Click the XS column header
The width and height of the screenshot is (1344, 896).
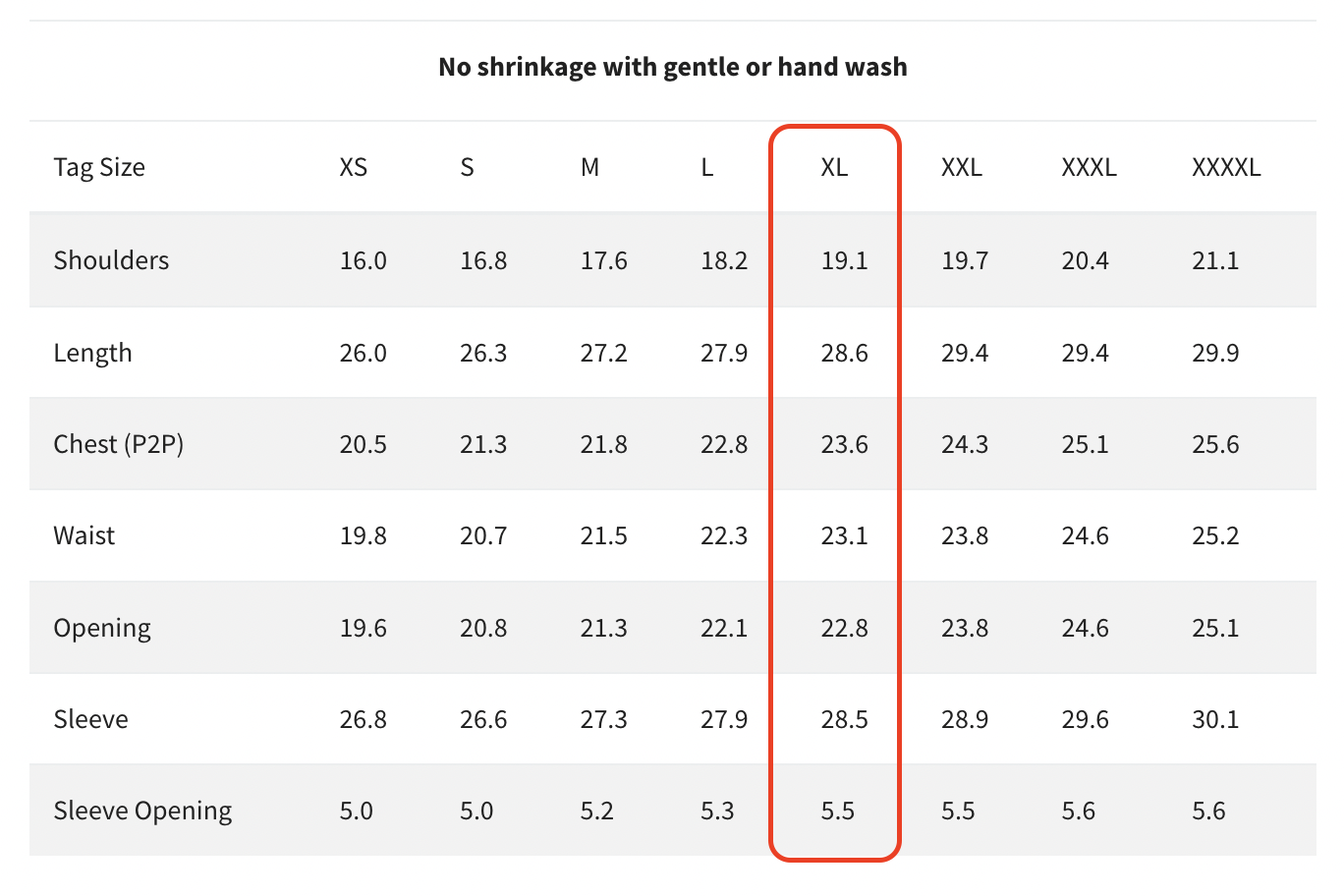click(x=354, y=167)
